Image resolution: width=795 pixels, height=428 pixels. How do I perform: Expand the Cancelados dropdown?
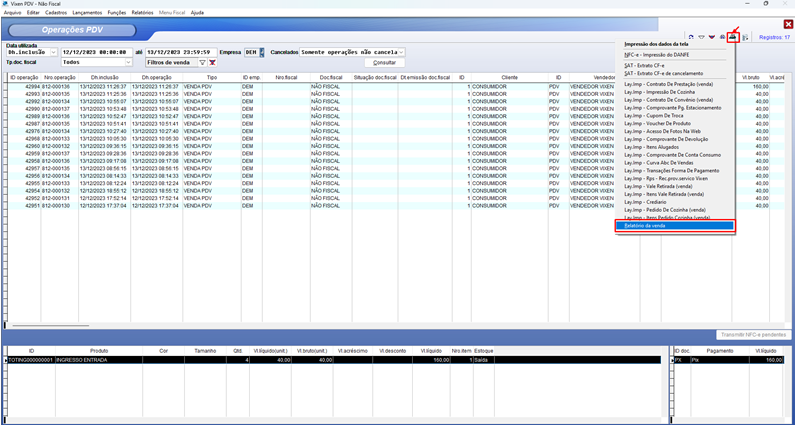[401, 52]
